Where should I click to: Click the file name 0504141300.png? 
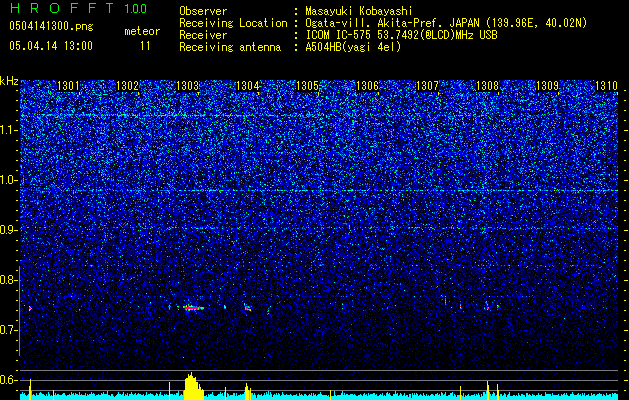coord(51,27)
